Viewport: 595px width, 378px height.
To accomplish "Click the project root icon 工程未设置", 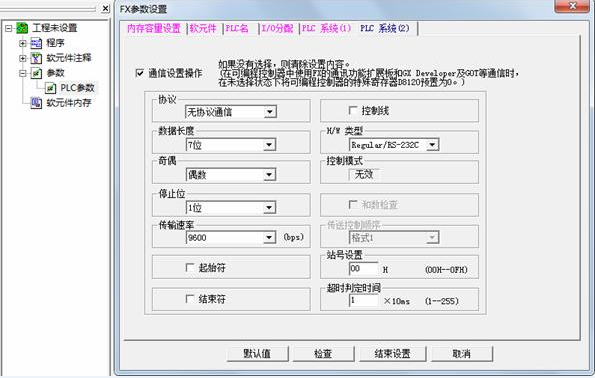I will pos(22,28).
